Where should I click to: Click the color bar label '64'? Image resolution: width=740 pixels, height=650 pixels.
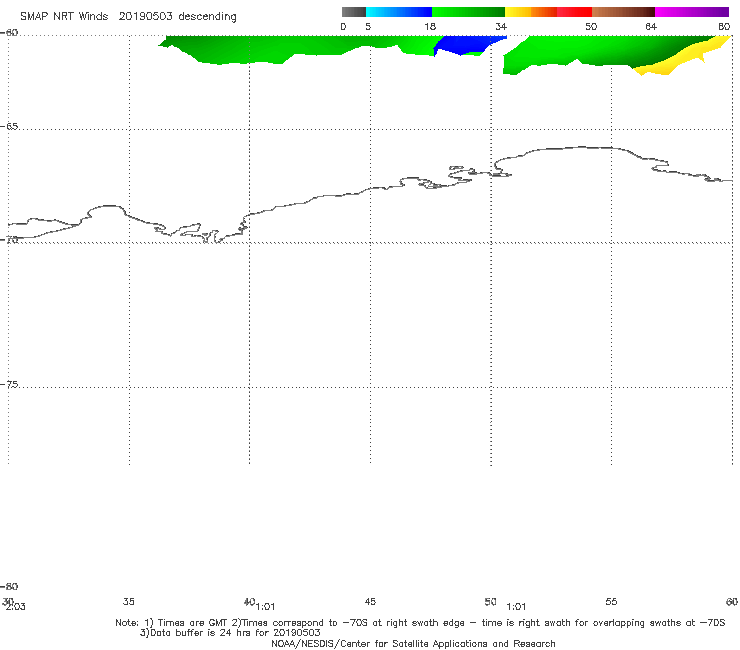(651, 26)
